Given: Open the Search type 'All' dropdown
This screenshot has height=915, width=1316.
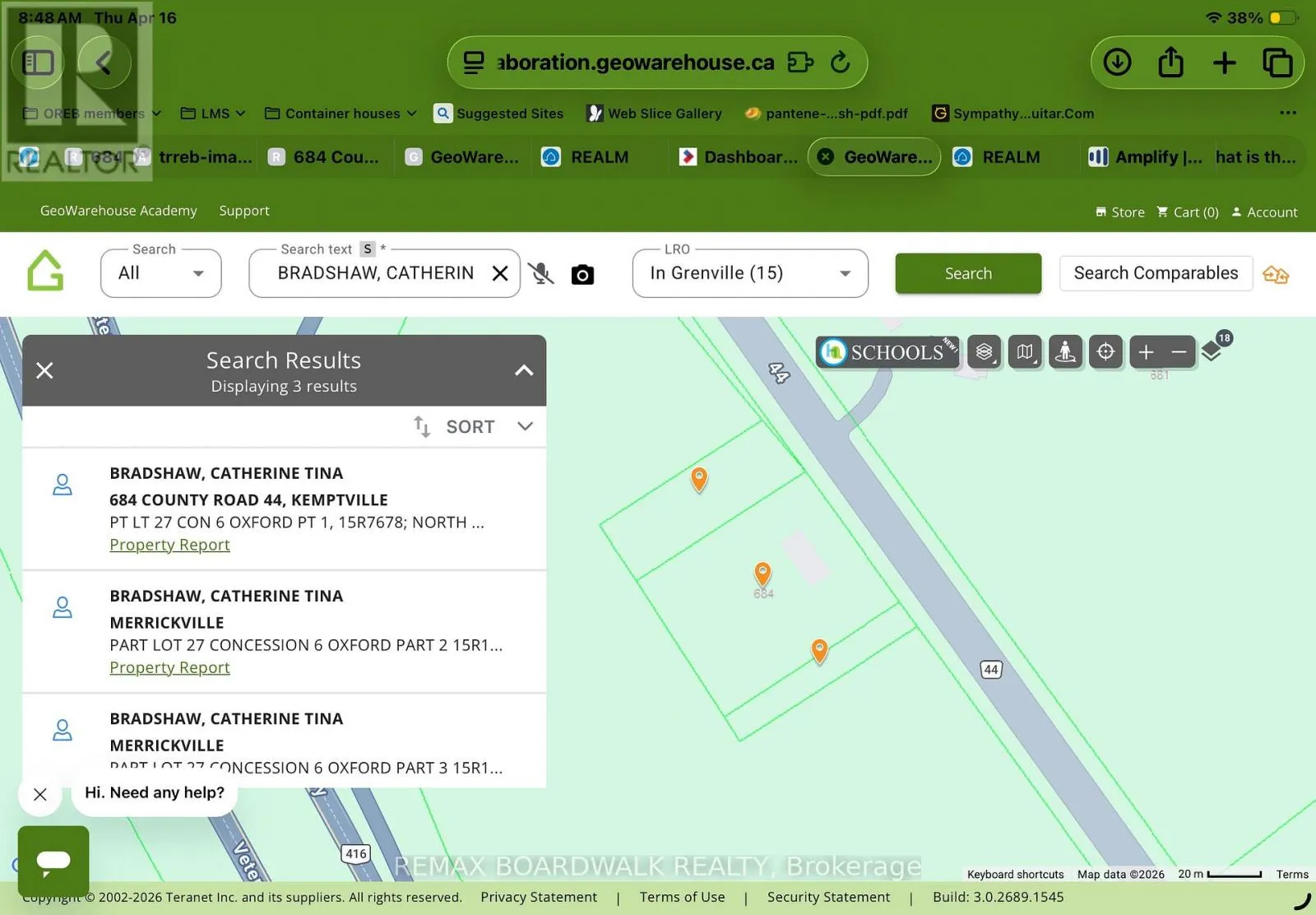Looking at the screenshot, I should pyautogui.click(x=160, y=273).
